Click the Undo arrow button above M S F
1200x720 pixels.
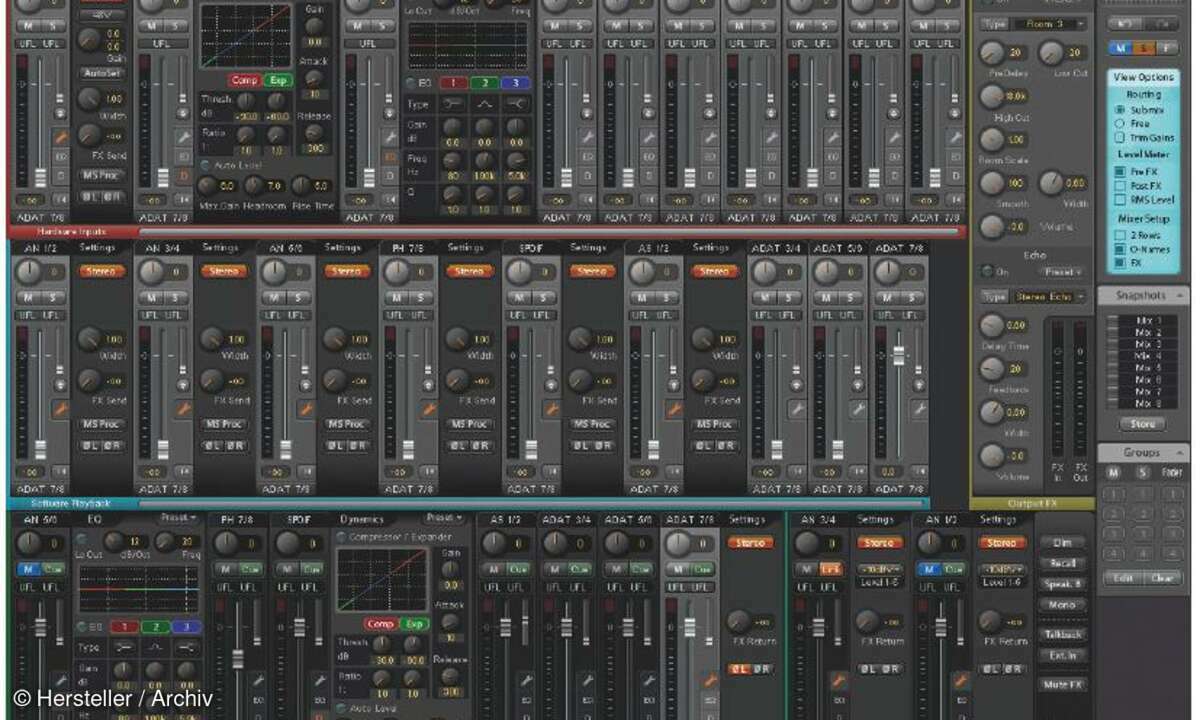point(1125,22)
